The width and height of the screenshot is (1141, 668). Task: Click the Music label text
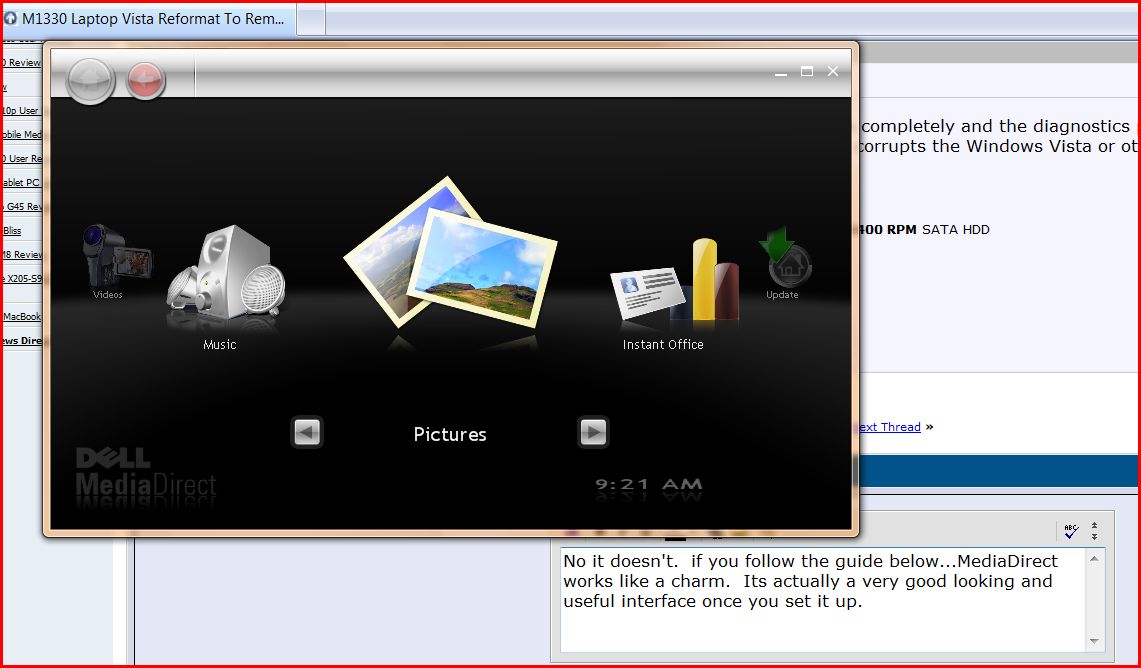point(220,345)
